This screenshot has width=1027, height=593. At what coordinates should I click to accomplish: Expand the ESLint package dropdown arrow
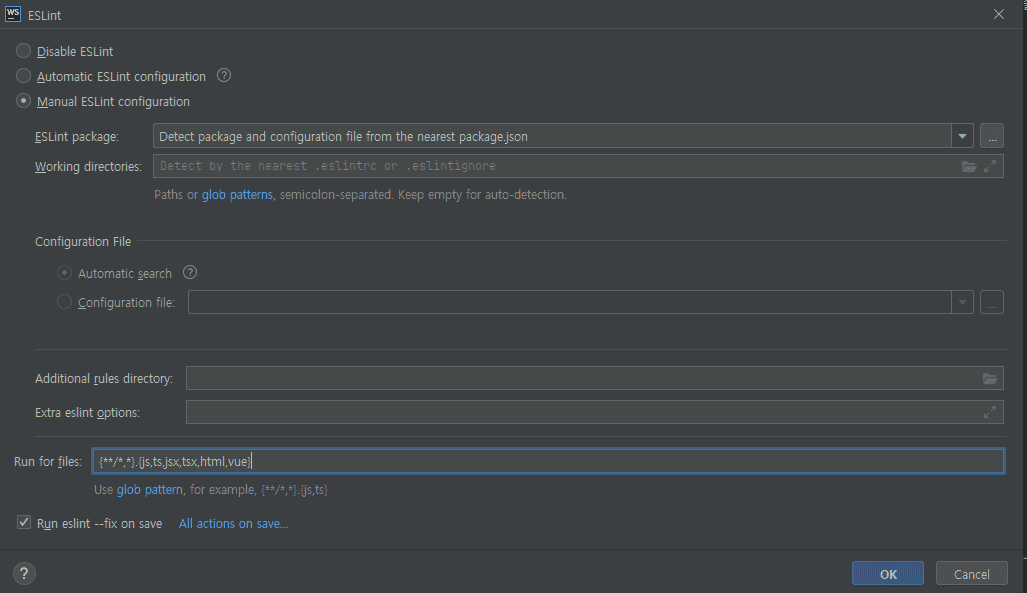pyautogui.click(x=962, y=136)
